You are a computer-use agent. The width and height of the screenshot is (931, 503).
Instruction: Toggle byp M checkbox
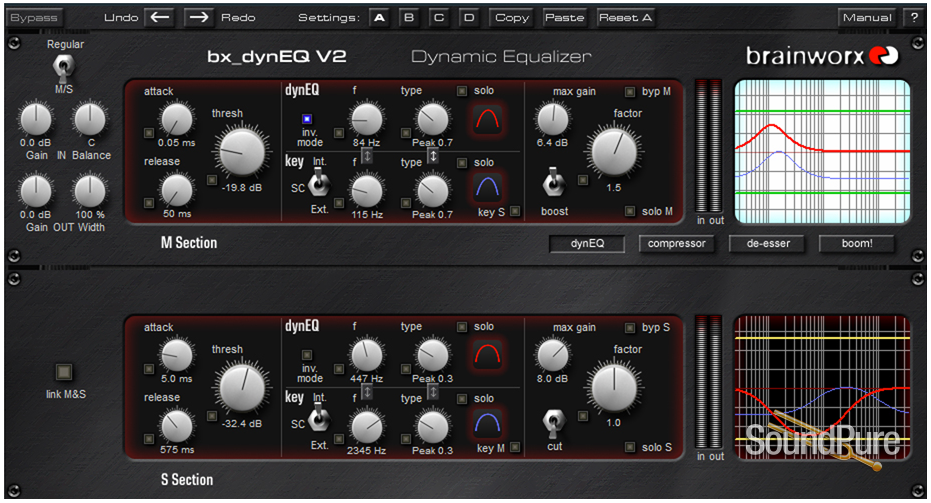(630, 91)
